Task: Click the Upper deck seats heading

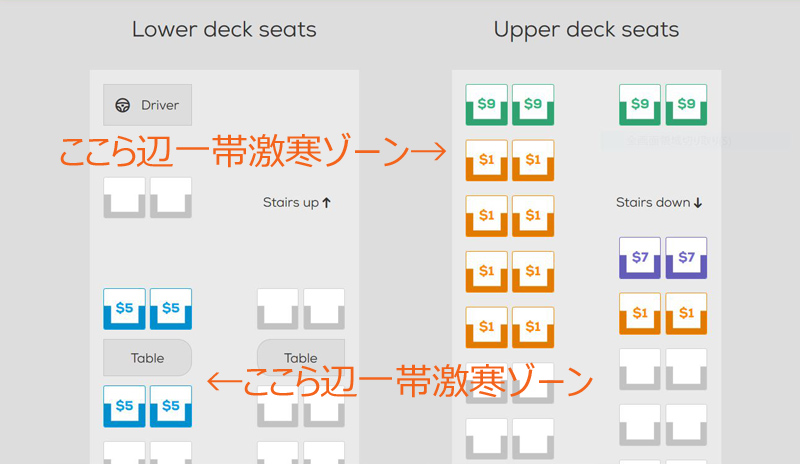Action: [586, 30]
